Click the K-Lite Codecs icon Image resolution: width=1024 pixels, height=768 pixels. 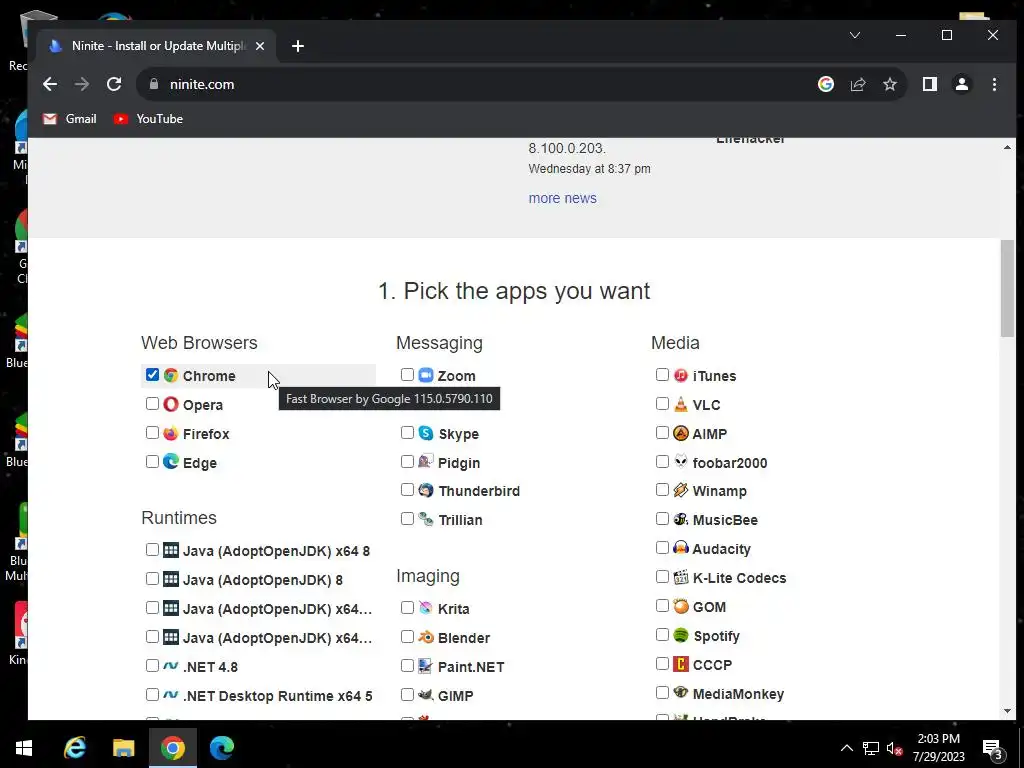pos(680,577)
